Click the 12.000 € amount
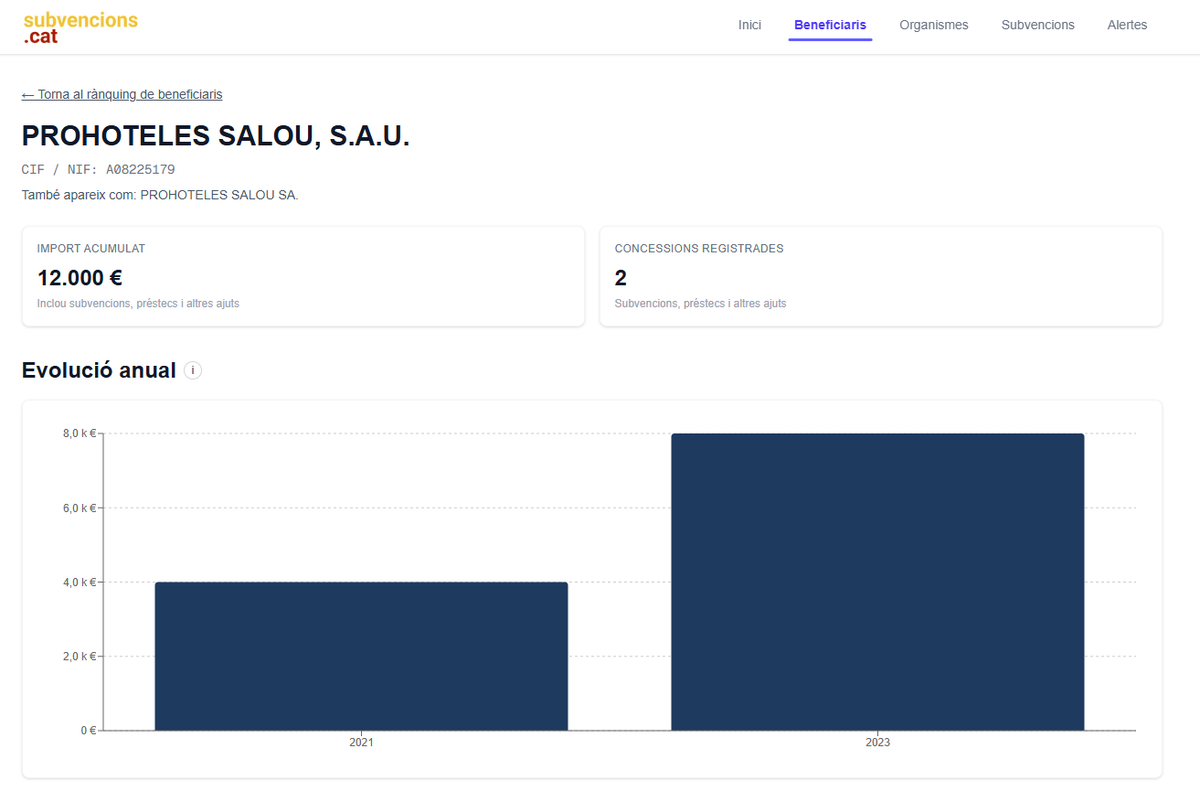The image size is (1200, 802). point(80,278)
